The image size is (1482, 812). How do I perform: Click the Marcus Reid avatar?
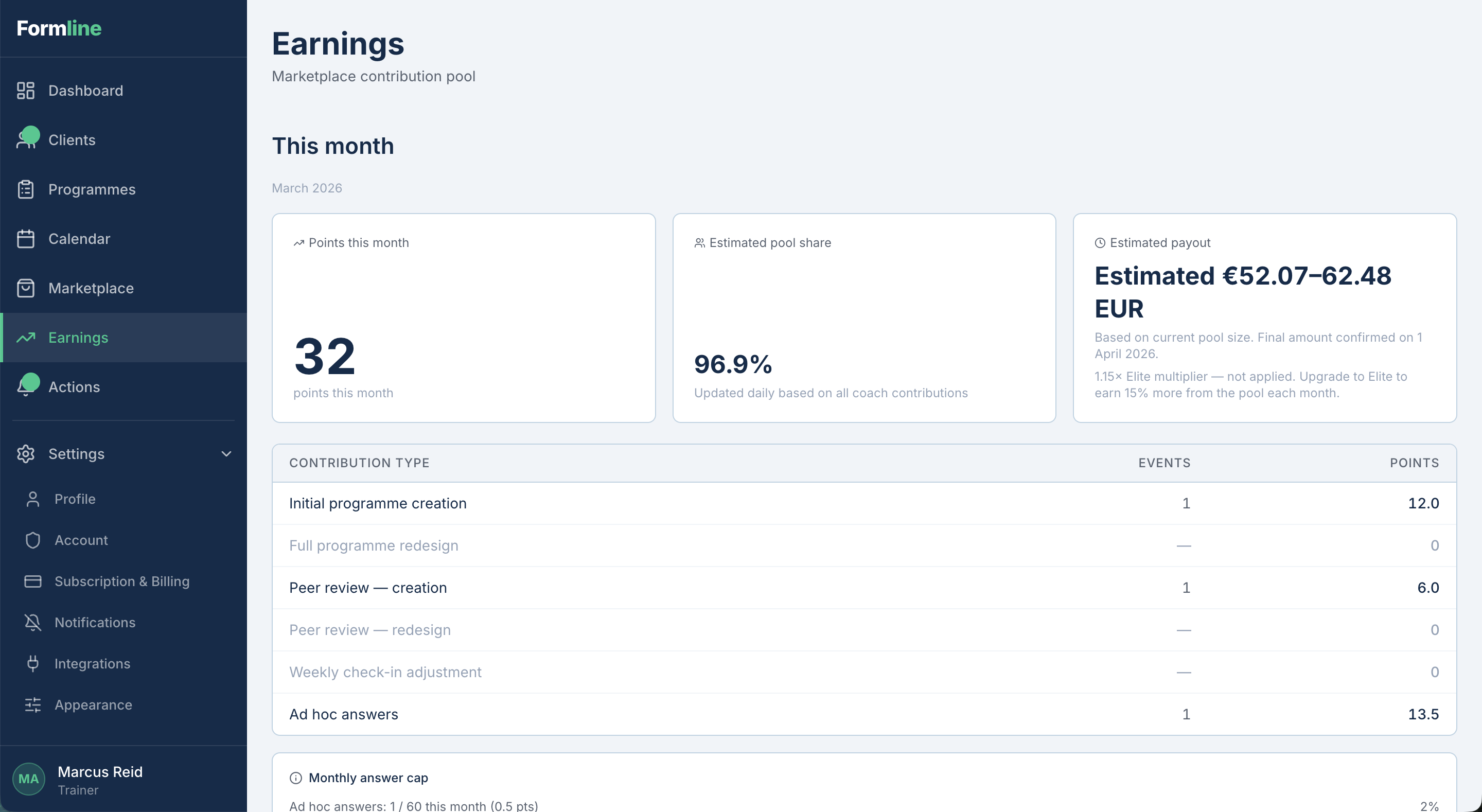[29, 779]
